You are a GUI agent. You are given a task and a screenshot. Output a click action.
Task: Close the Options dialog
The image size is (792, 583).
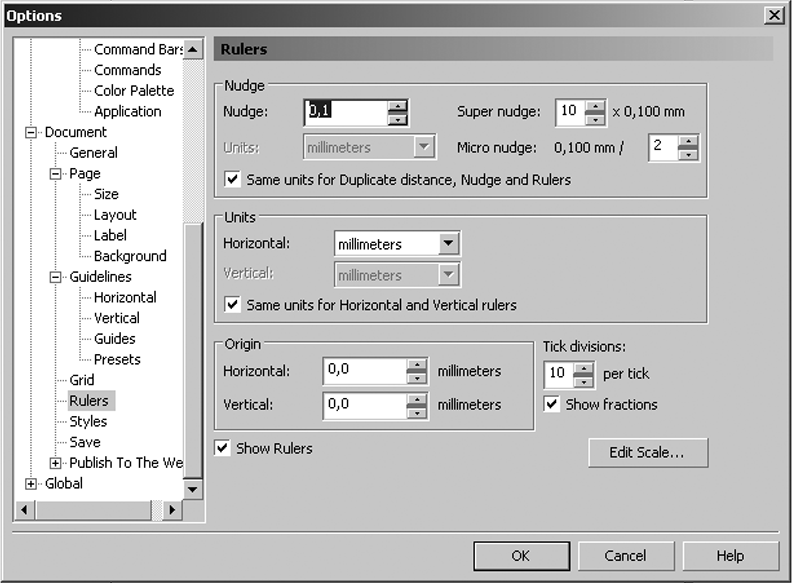coord(774,15)
